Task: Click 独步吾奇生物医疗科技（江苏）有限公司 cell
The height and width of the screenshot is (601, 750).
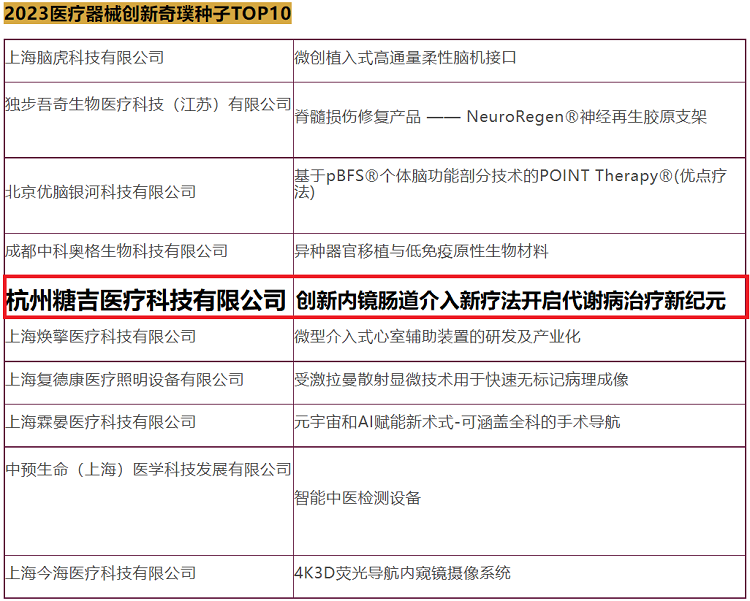Action: coord(149,120)
